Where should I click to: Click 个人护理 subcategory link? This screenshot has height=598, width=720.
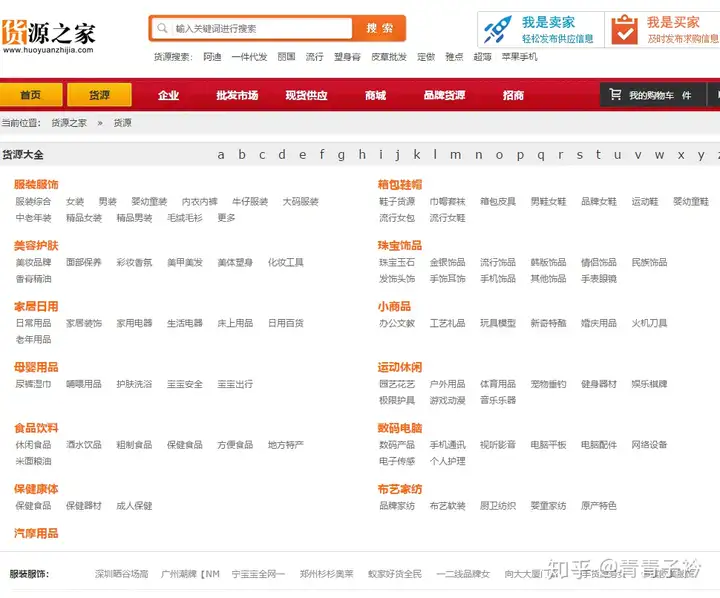click(x=447, y=461)
